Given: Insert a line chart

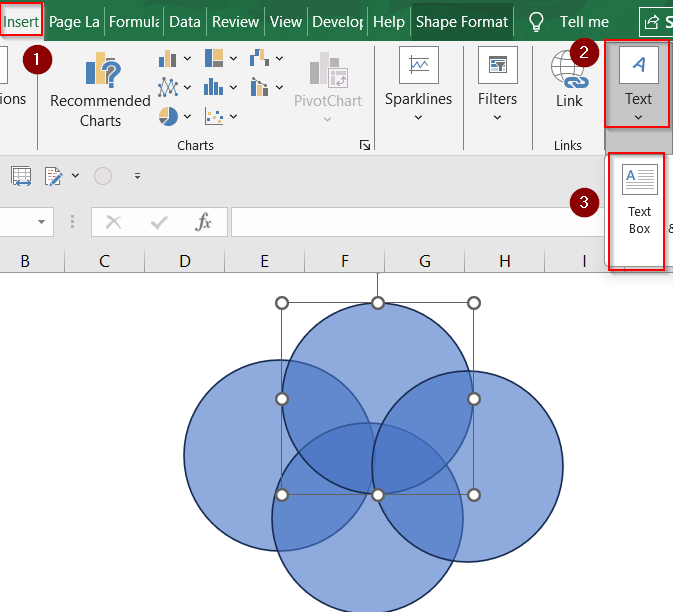Looking at the screenshot, I should [168, 87].
